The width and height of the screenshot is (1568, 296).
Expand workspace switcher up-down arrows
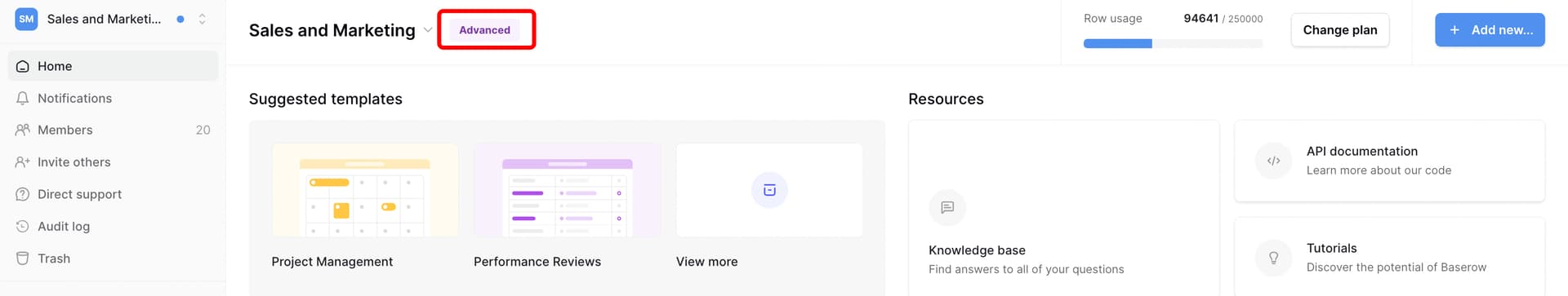click(x=202, y=19)
